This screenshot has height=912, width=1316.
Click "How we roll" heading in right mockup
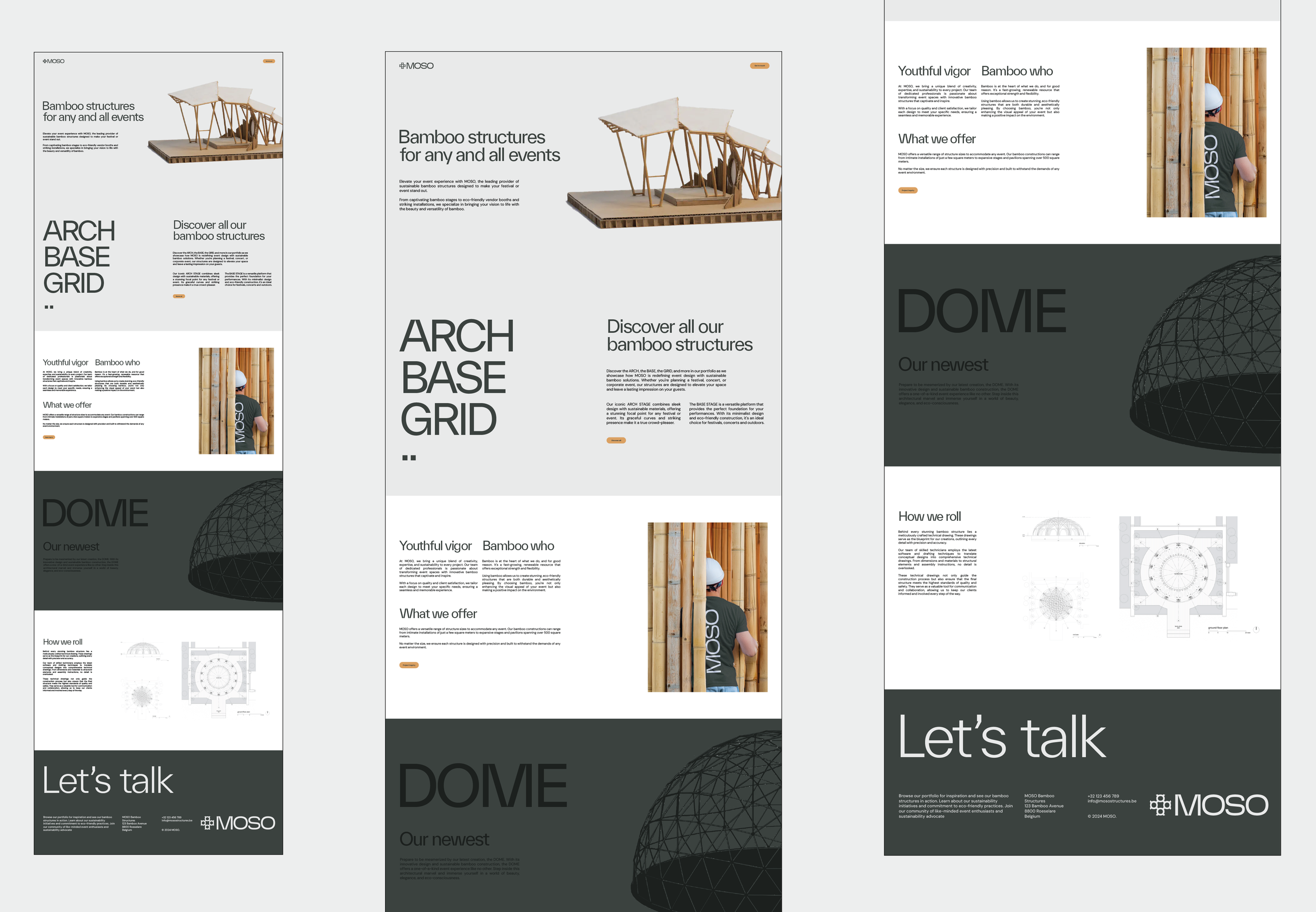(930, 517)
